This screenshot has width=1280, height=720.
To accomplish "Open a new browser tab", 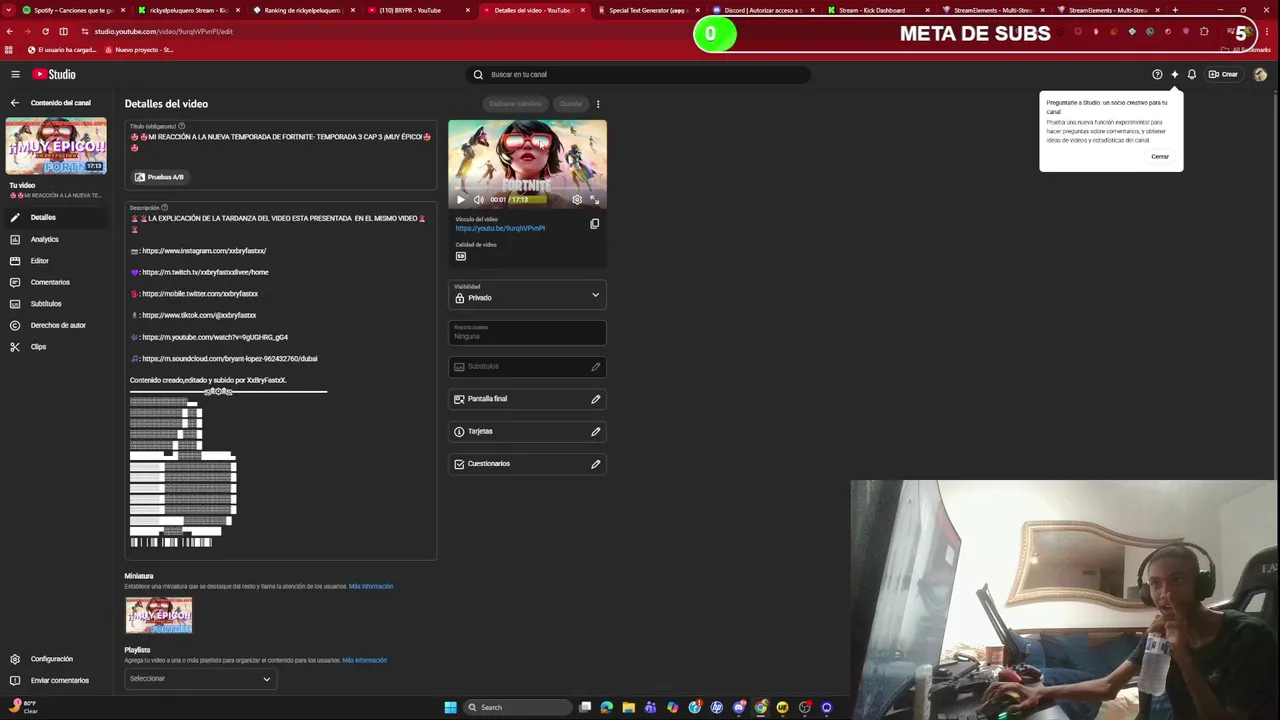I will [1175, 10].
